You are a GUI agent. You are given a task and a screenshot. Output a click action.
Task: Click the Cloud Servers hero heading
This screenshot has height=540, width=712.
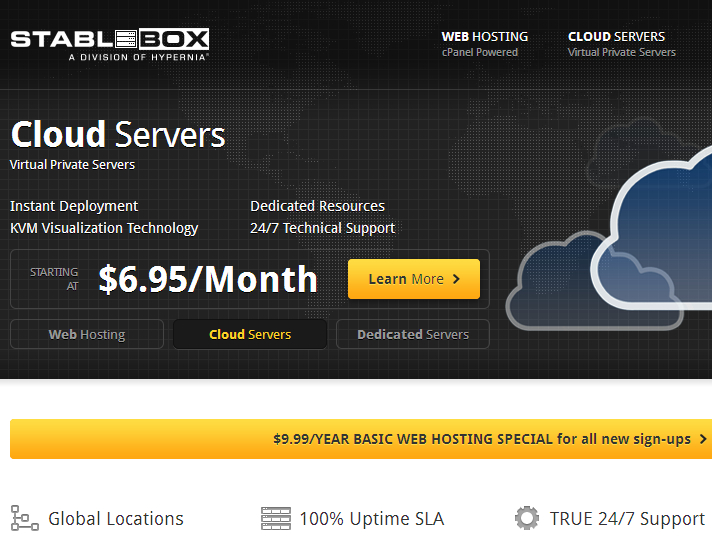(x=118, y=134)
